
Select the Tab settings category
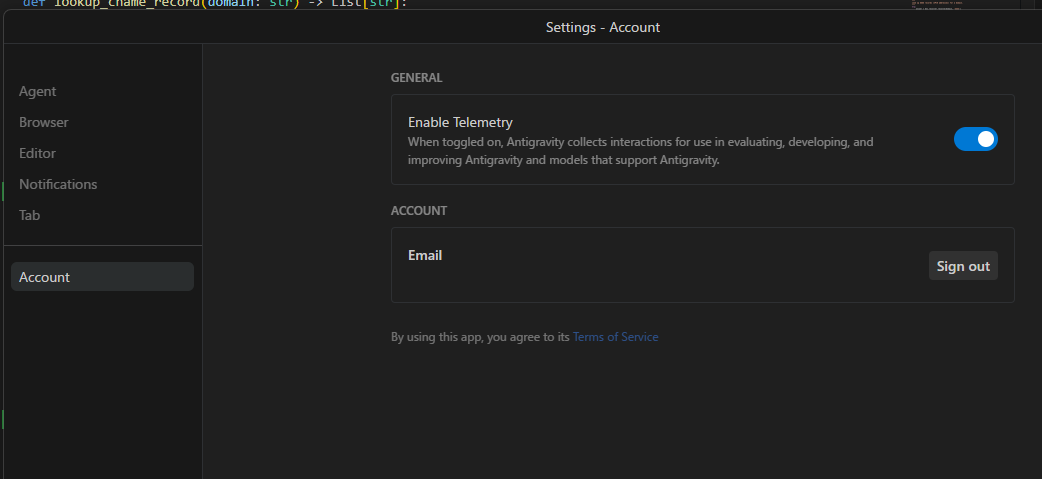click(30, 215)
